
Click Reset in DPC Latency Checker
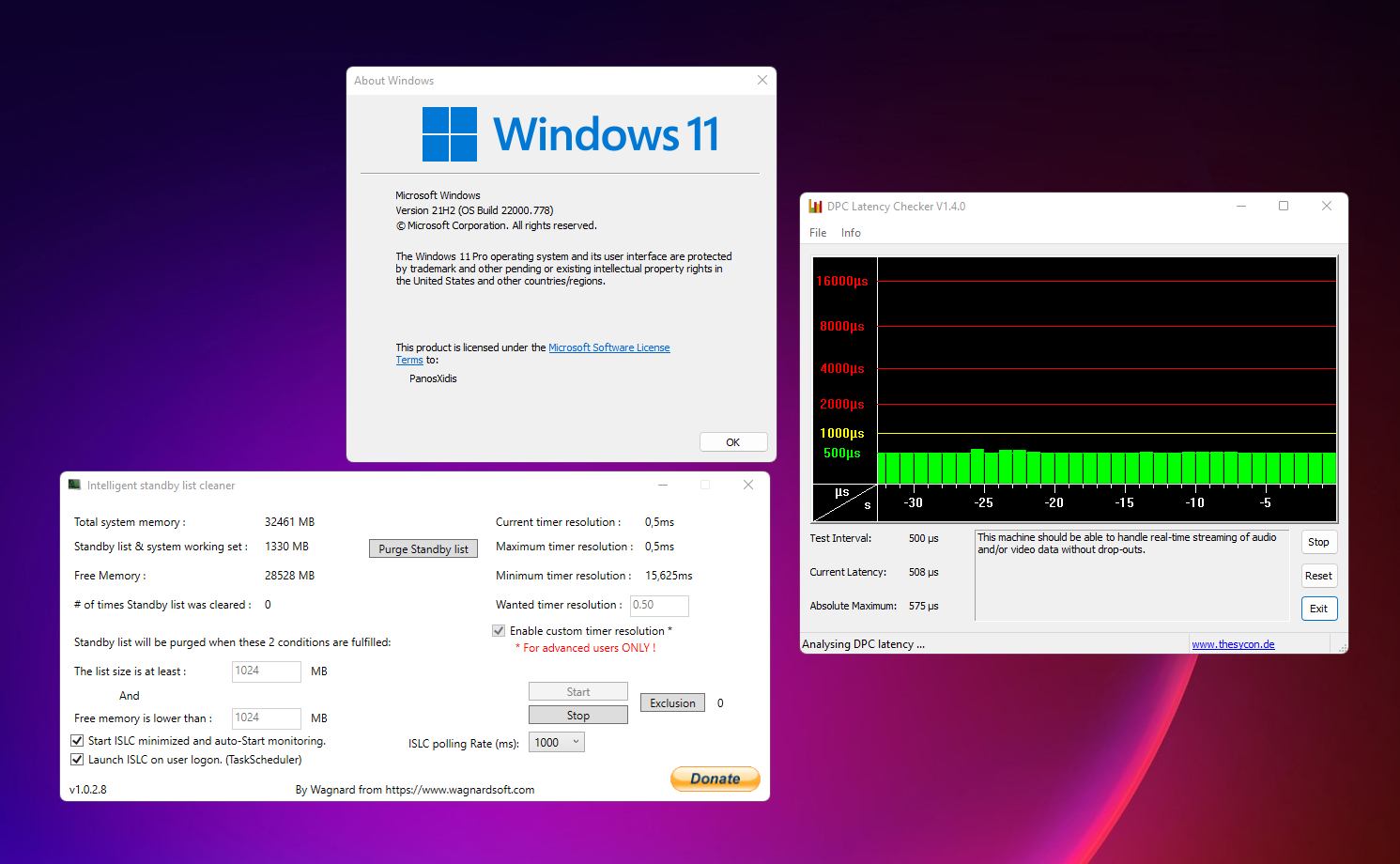point(1319,576)
